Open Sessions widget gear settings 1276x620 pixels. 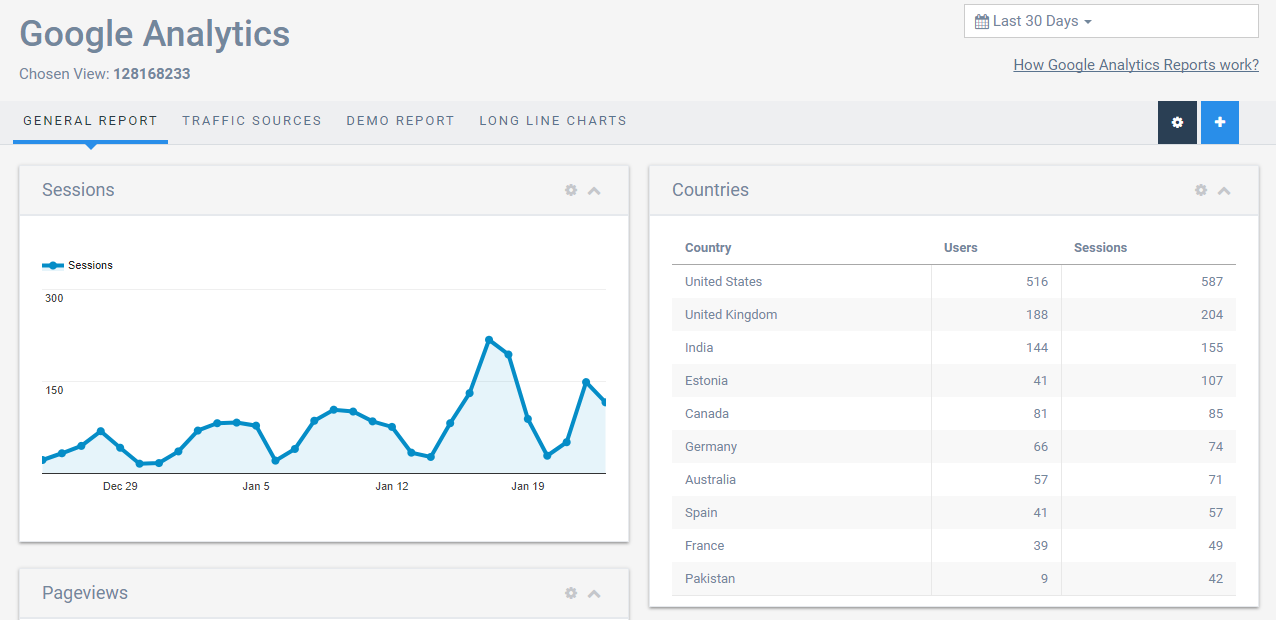coord(571,190)
